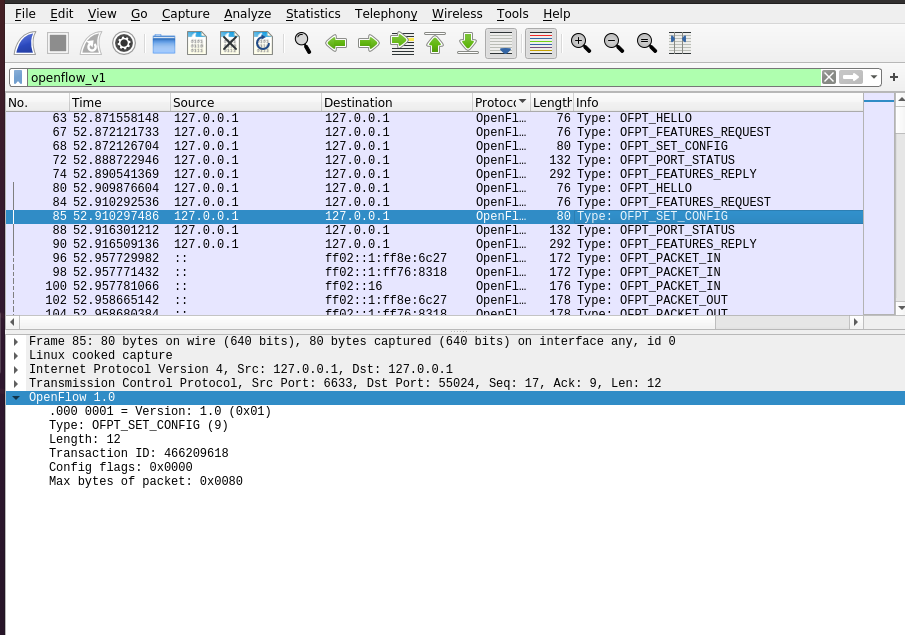905x635 pixels.
Task: Find a packet with magnifier
Action: pyautogui.click(x=303, y=43)
